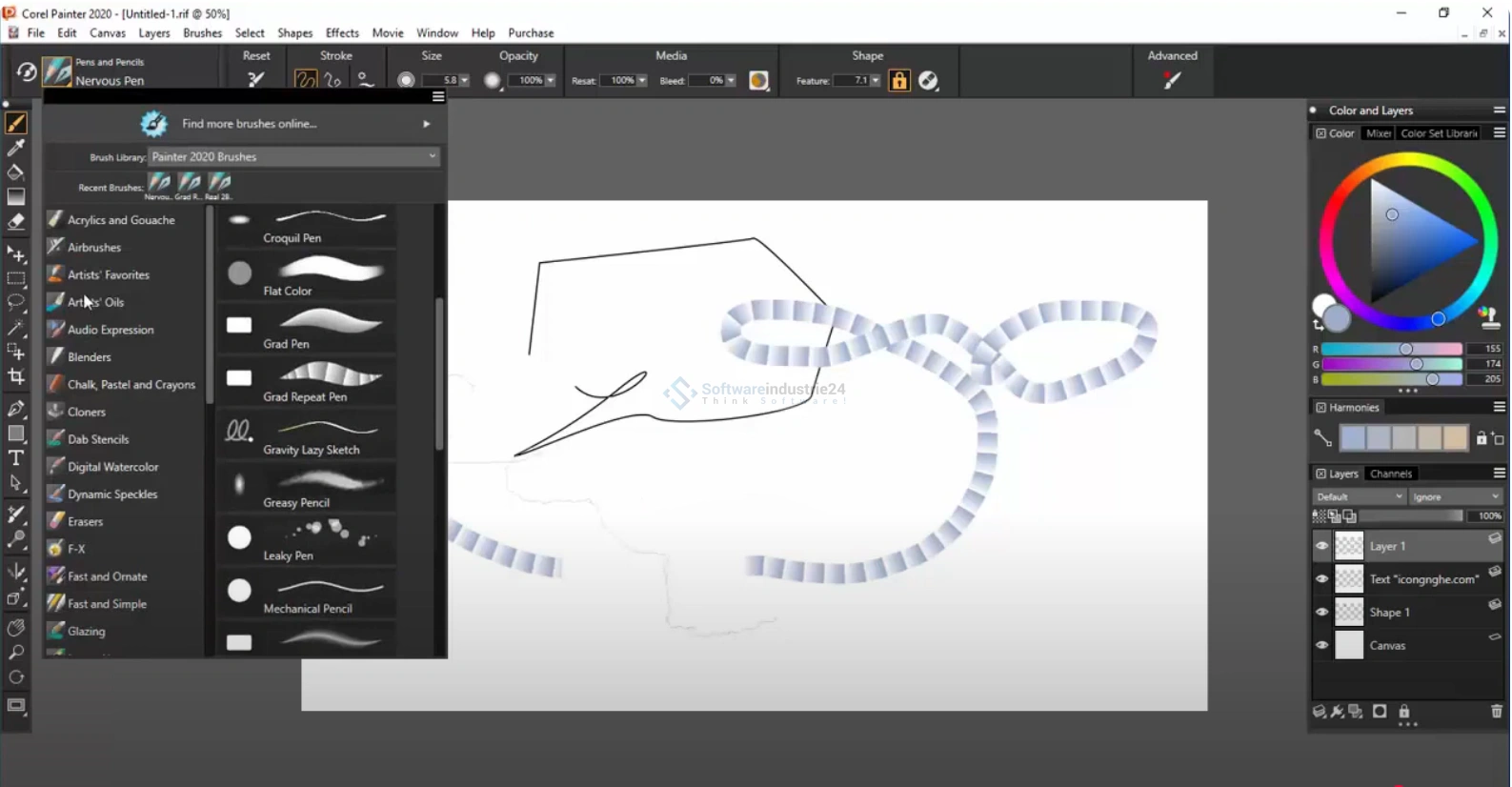Open the Brush Library dropdown
The width and height of the screenshot is (1512, 787).
click(x=293, y=156)
